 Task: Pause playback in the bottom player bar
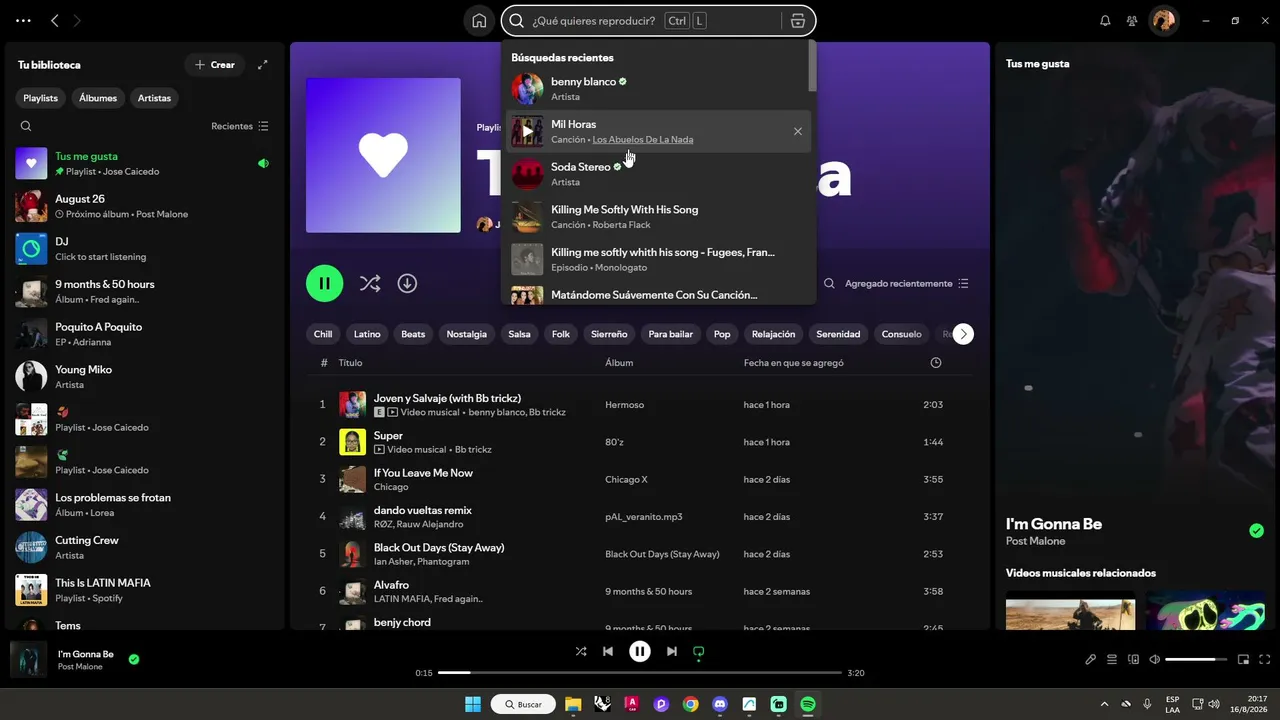coord(640,652)
